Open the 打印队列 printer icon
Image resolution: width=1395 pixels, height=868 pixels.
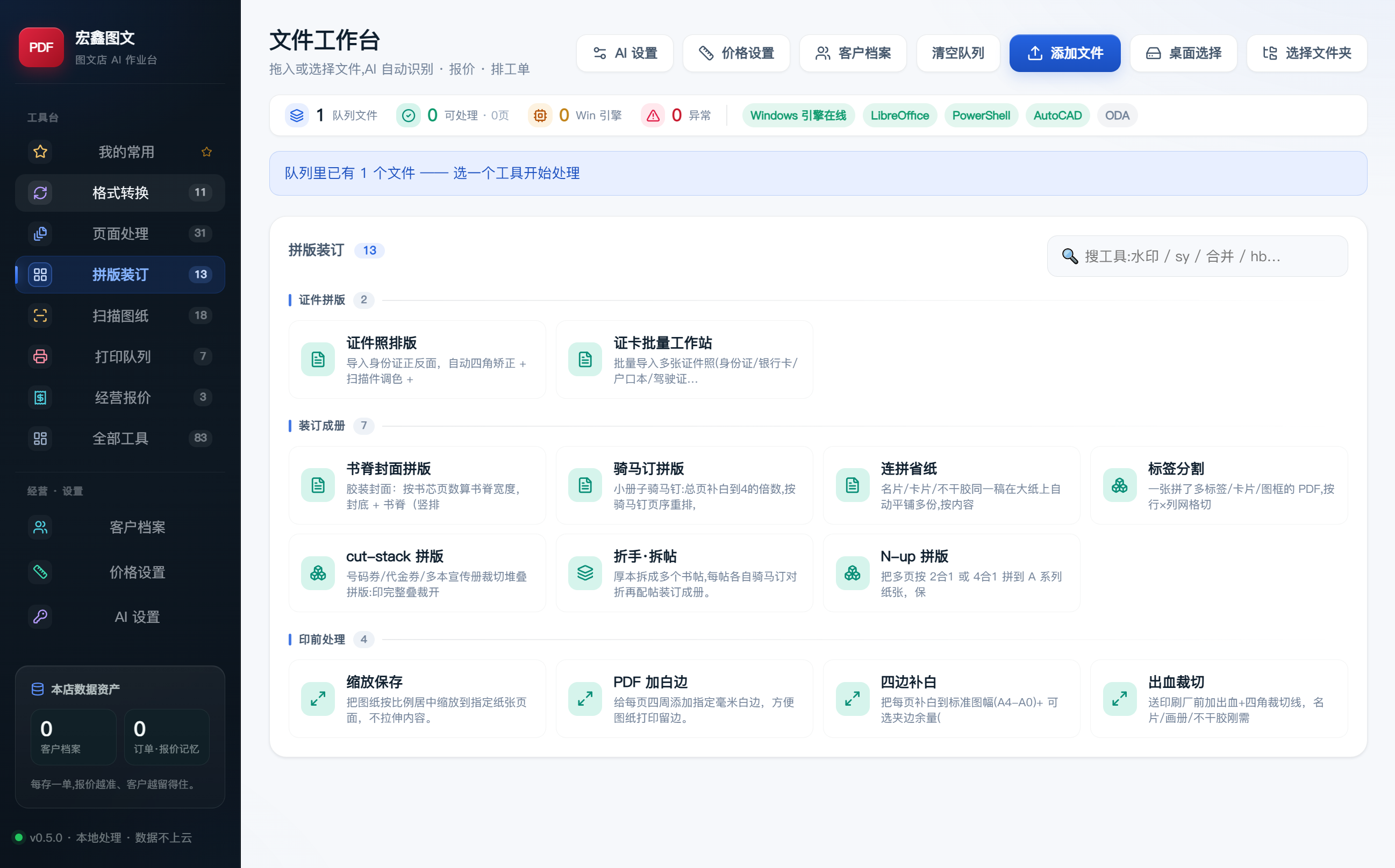(x=40, y=356)
